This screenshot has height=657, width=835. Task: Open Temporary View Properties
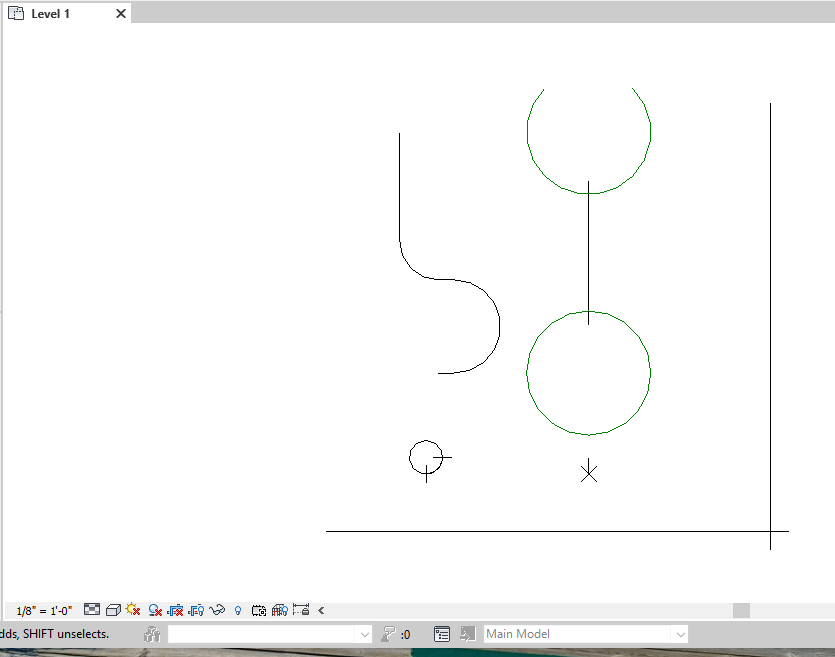pos(259,610)
